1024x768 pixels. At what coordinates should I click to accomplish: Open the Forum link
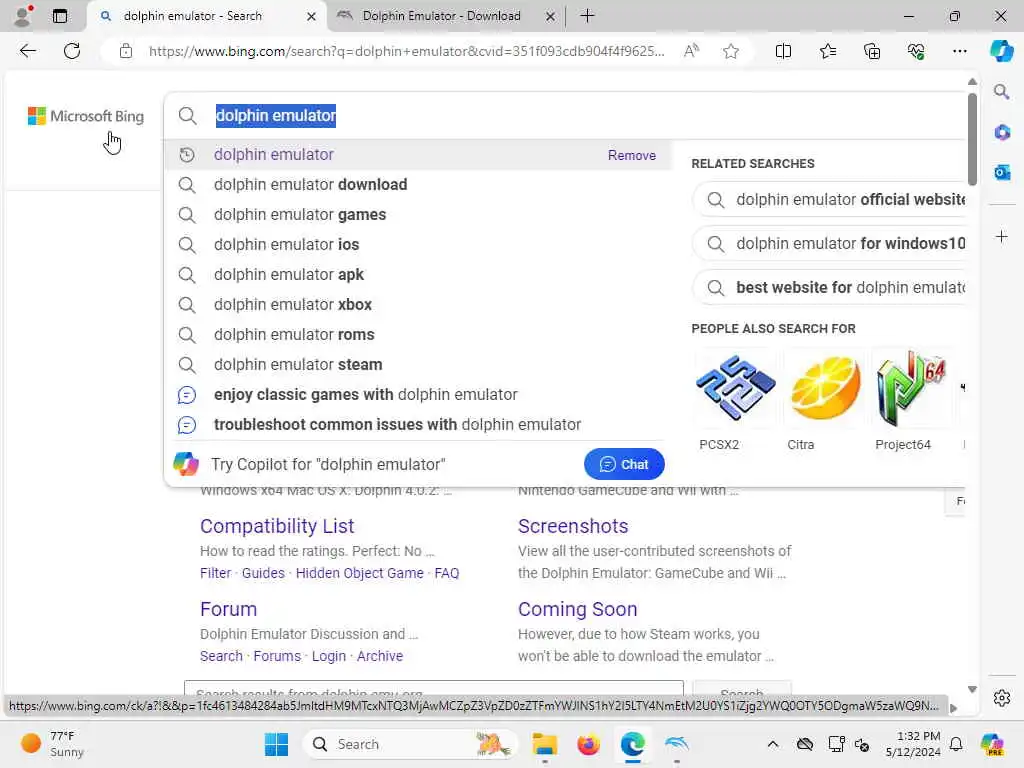pyautogui.click(x=229, y=609)
